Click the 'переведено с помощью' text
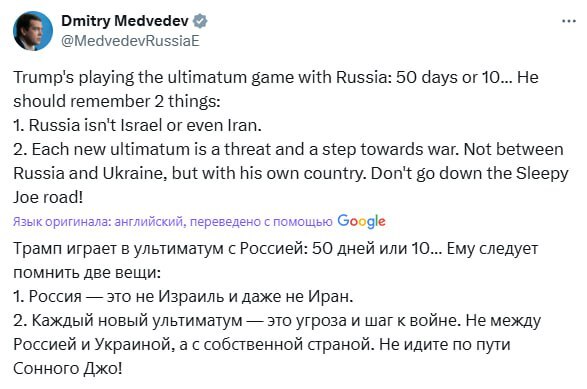 click(x=261, y=222)
